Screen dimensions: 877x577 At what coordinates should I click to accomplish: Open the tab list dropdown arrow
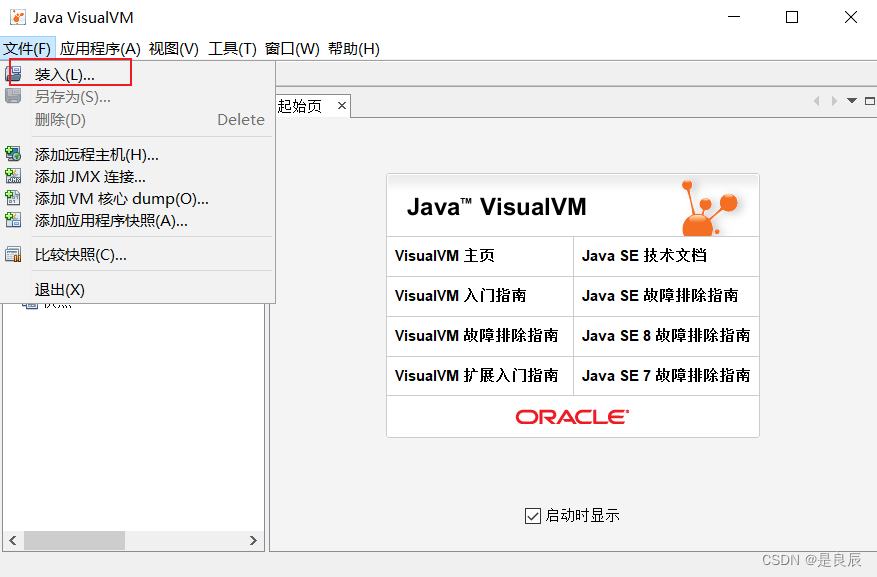pos(852,101)
